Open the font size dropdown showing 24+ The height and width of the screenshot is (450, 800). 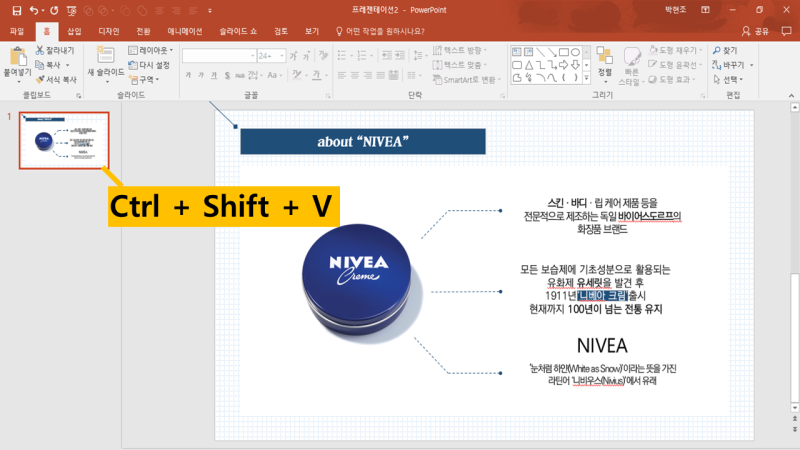282,56
